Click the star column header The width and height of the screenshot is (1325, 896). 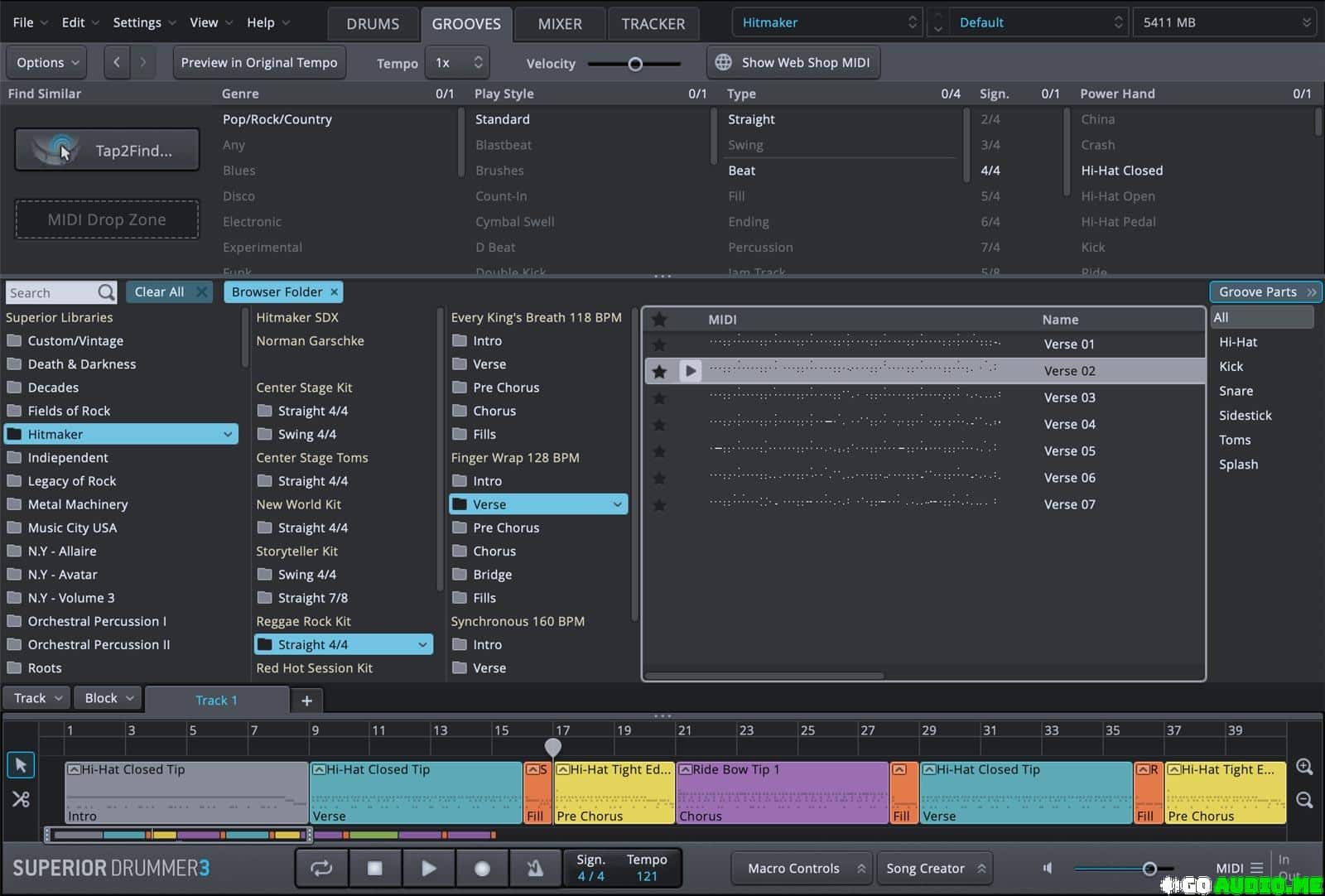tap(659, 319)
